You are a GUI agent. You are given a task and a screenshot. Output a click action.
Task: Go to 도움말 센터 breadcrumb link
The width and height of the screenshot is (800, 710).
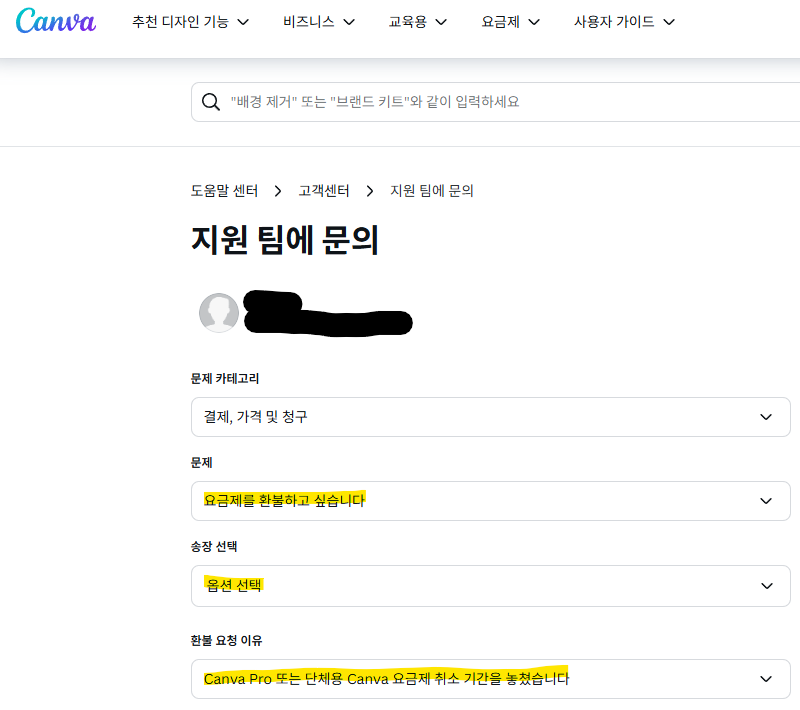pyautogui.click(x=224, y=191)
